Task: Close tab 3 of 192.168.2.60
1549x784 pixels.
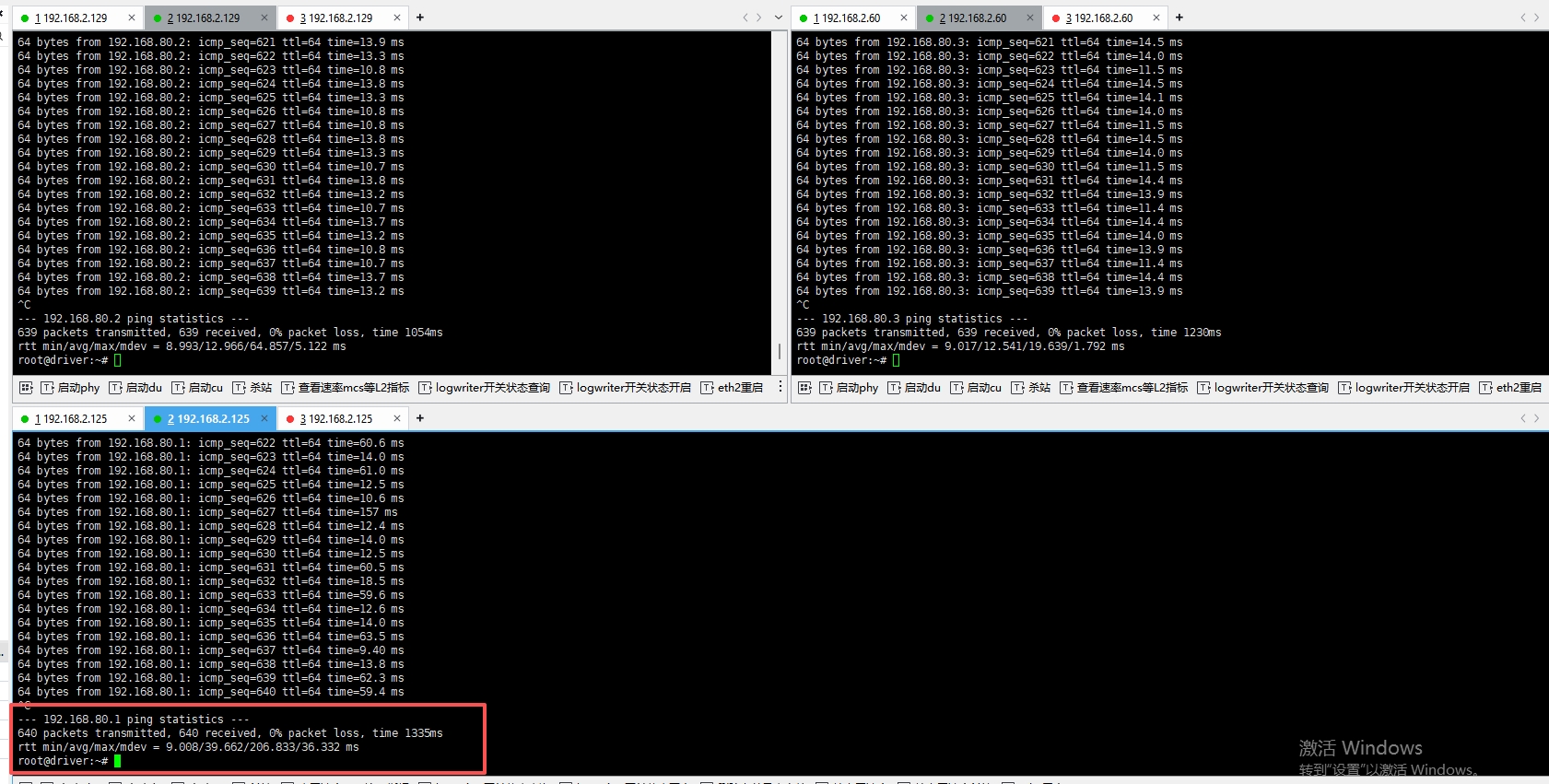Action: (x=1156, y=18)
